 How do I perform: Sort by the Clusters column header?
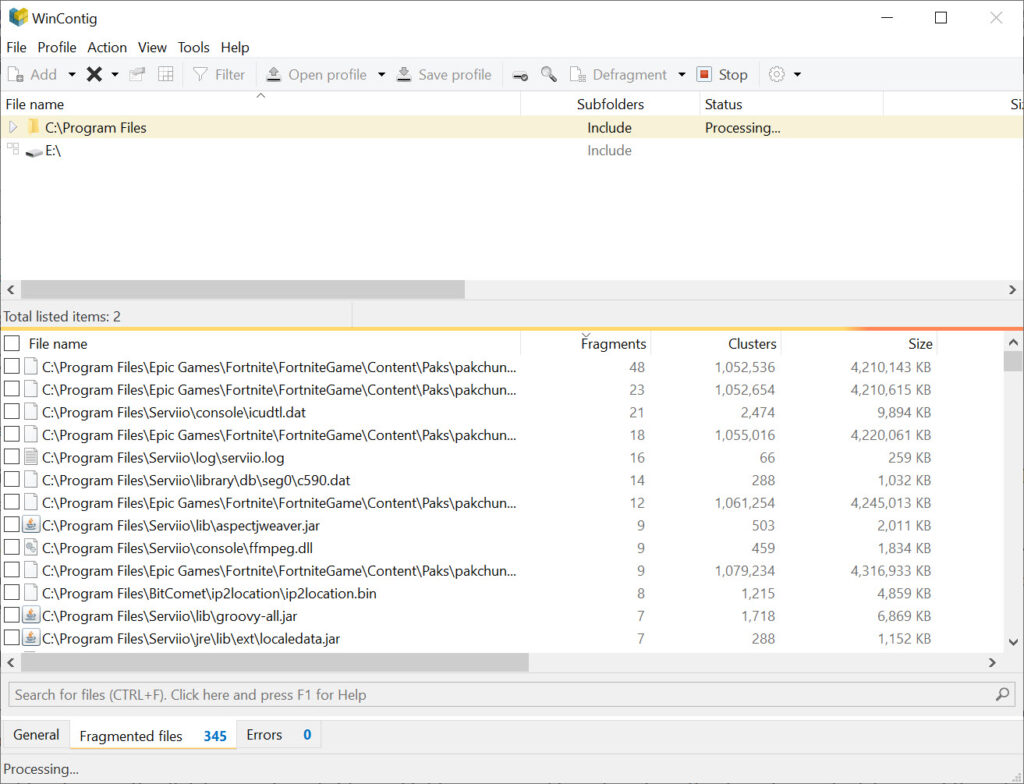716,344
